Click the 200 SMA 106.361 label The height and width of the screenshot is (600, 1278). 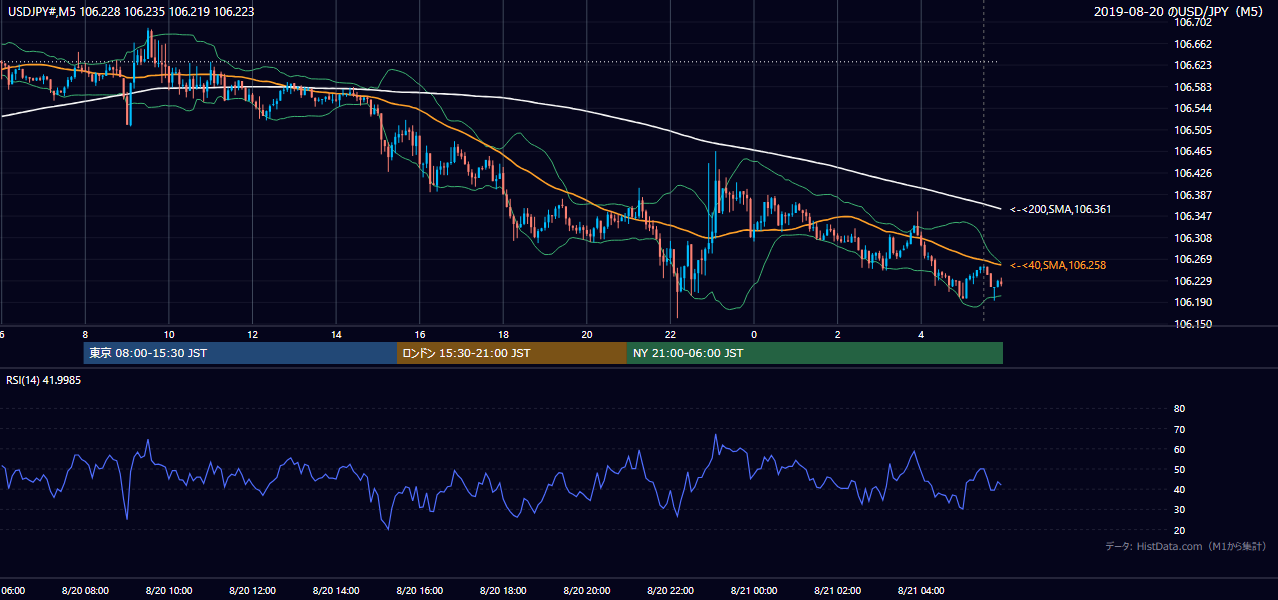click(1060, 210)
